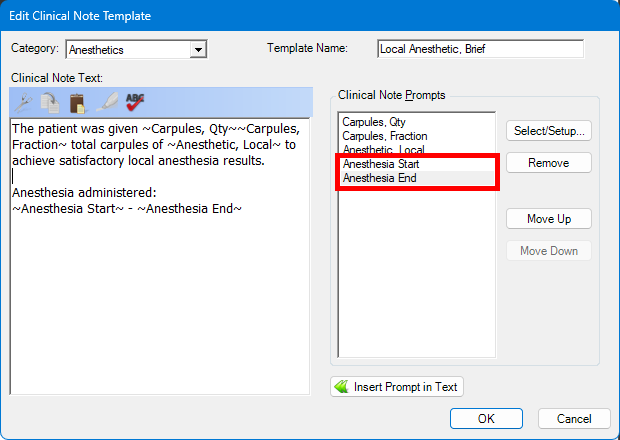Screen dimensions: 620x440
Task: Select the Anesthesia Start prompt
Action: tap(416, 164)
